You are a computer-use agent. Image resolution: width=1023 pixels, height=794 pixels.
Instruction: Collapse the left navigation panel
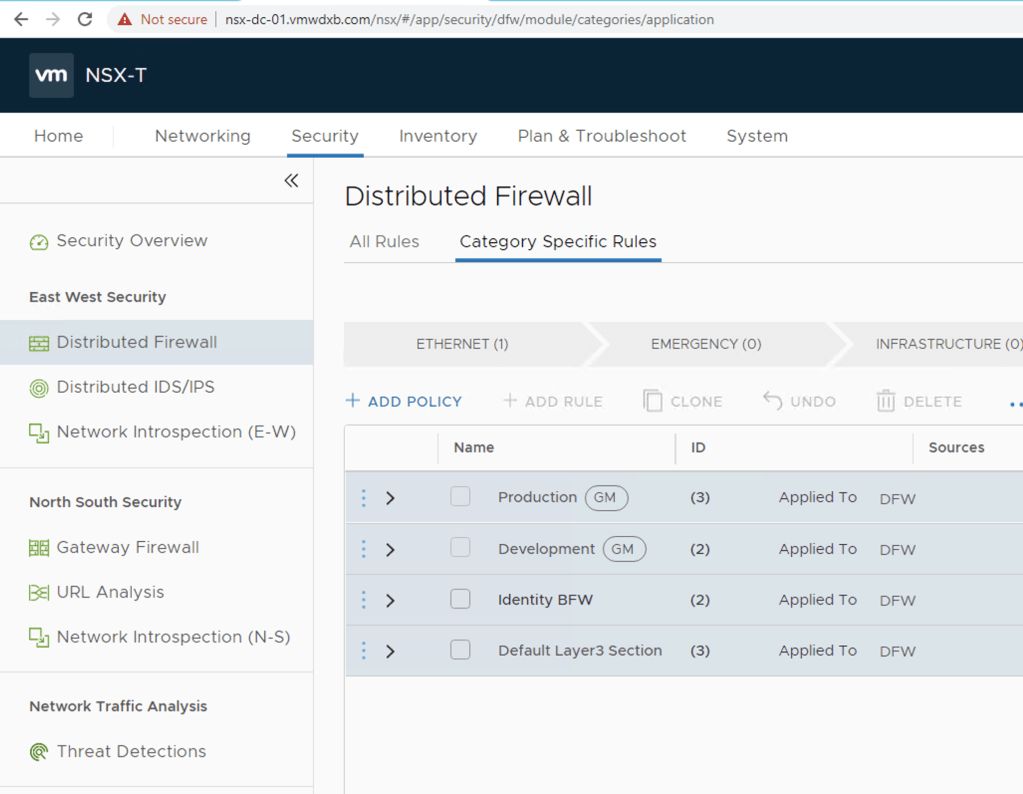pos(291,181)
